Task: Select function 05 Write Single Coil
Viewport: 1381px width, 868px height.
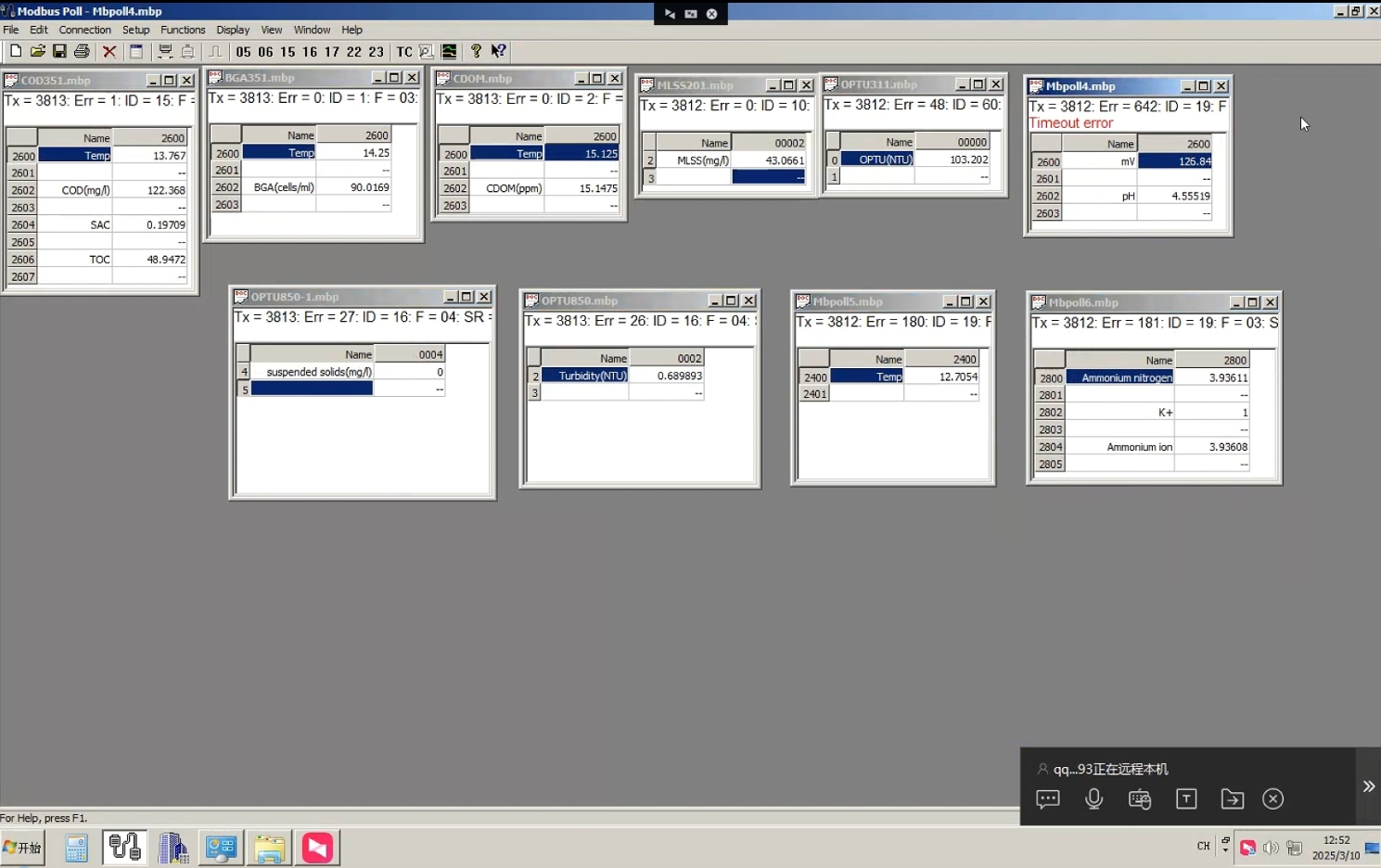Action: click(x=246, y=52)
